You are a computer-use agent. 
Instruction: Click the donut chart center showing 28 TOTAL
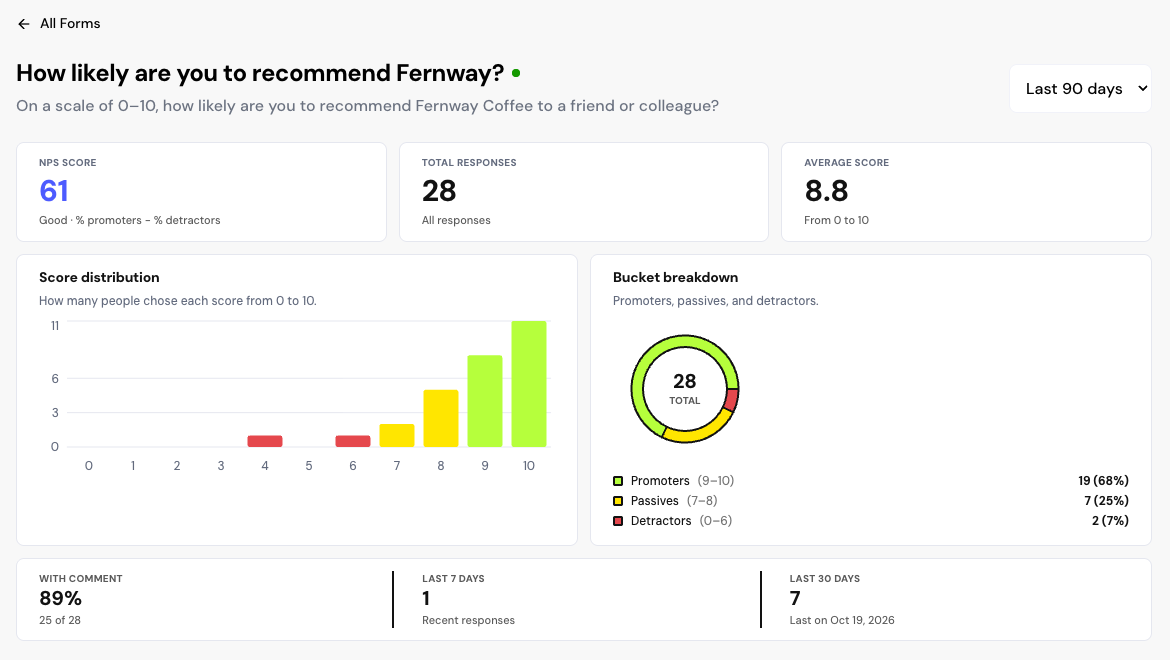click(685, 389)
